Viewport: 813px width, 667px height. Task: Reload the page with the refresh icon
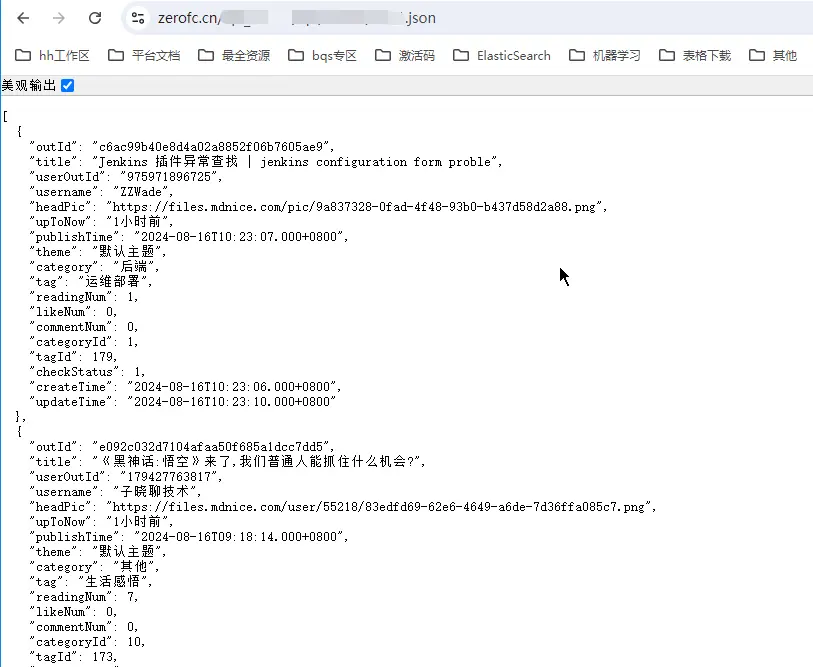(95, 18)
